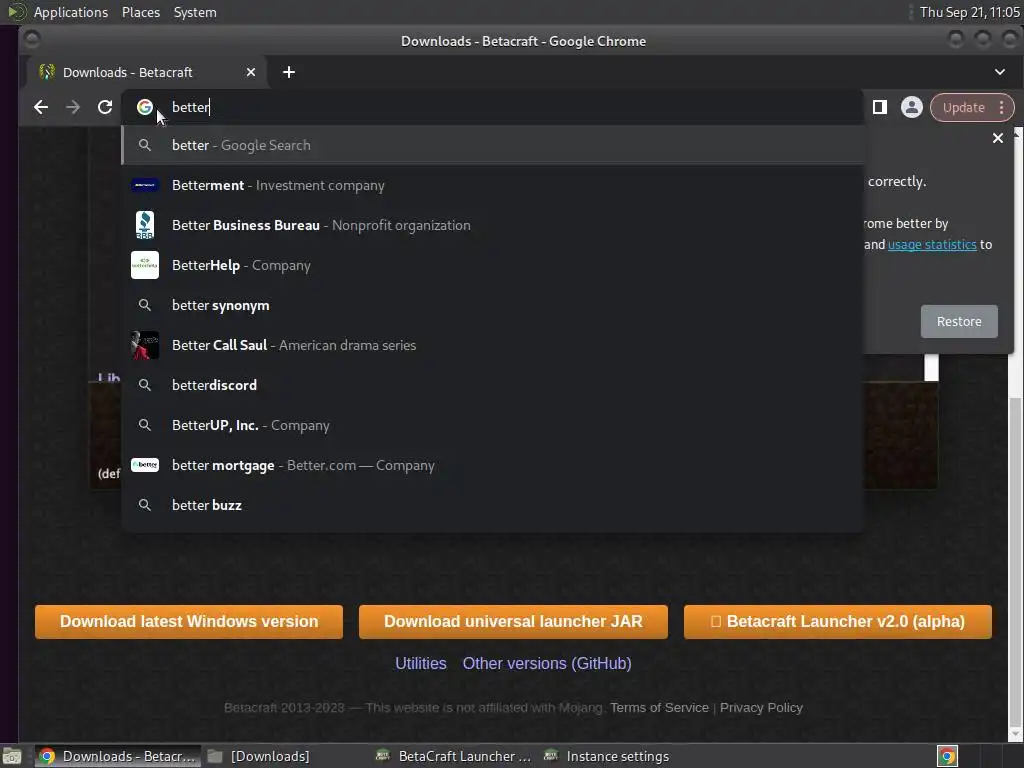Click the magnifier icon beside better buzz

point(145,505)
